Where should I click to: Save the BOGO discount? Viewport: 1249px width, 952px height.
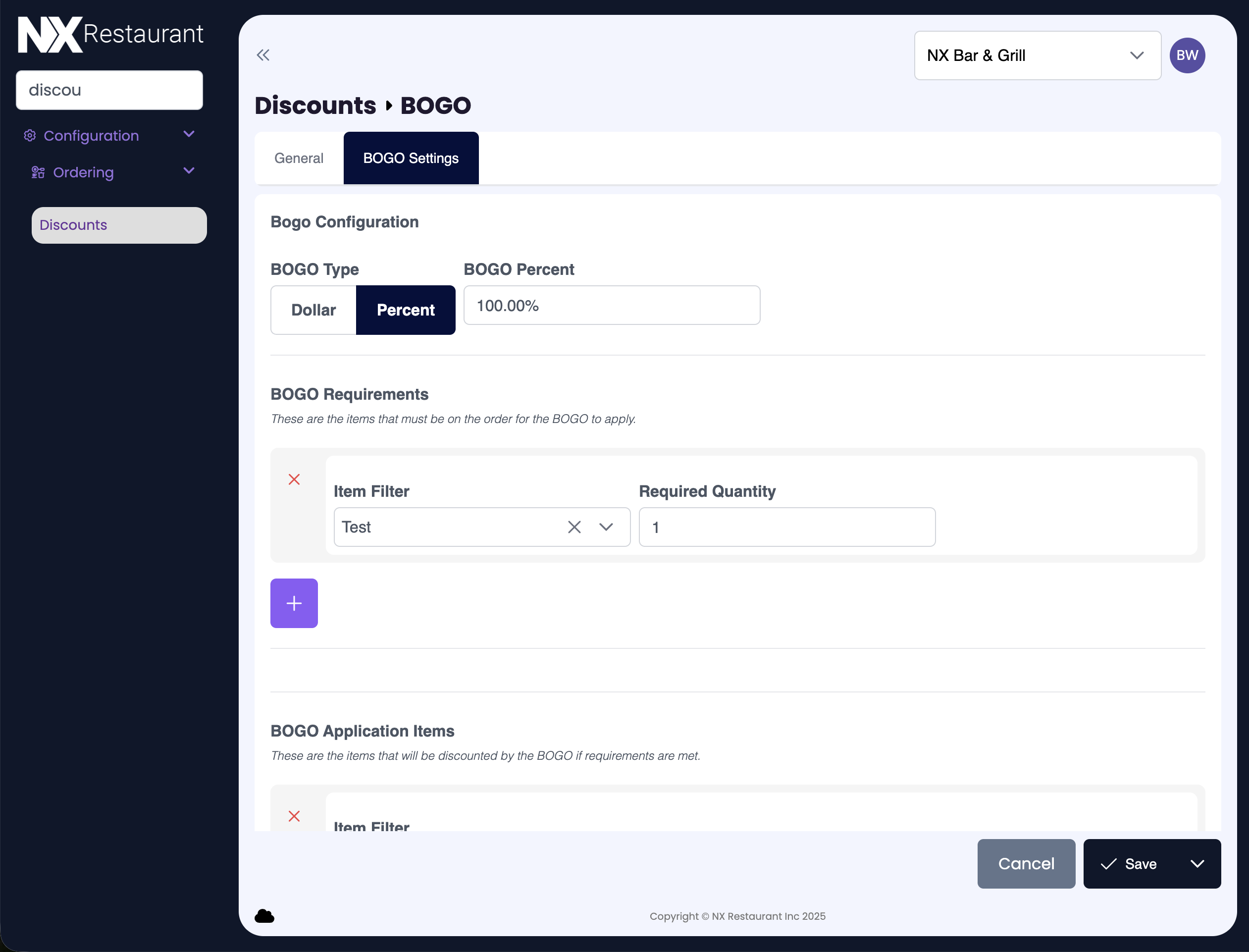coord(1130,864)
